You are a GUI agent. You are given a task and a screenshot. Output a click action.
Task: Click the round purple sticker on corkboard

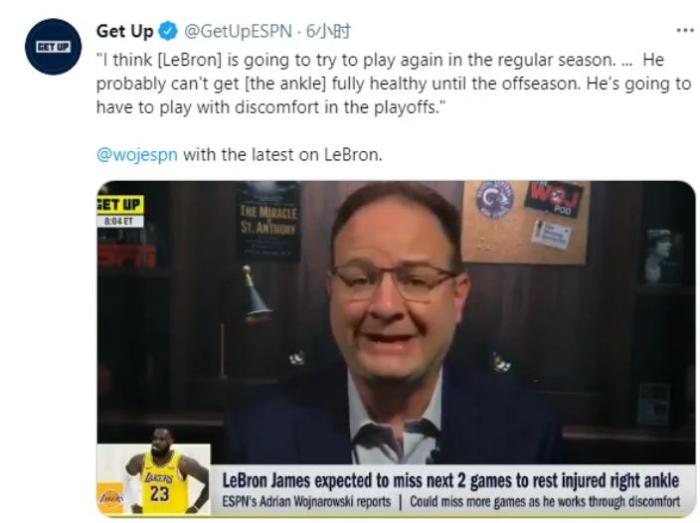coord(494,199)
